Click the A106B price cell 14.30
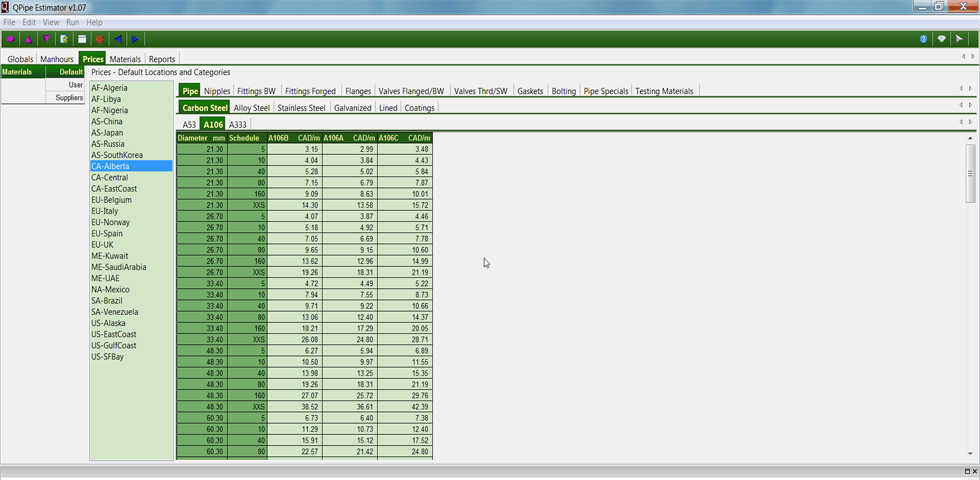The image size is (980, 480). click(x=295, y=205)
